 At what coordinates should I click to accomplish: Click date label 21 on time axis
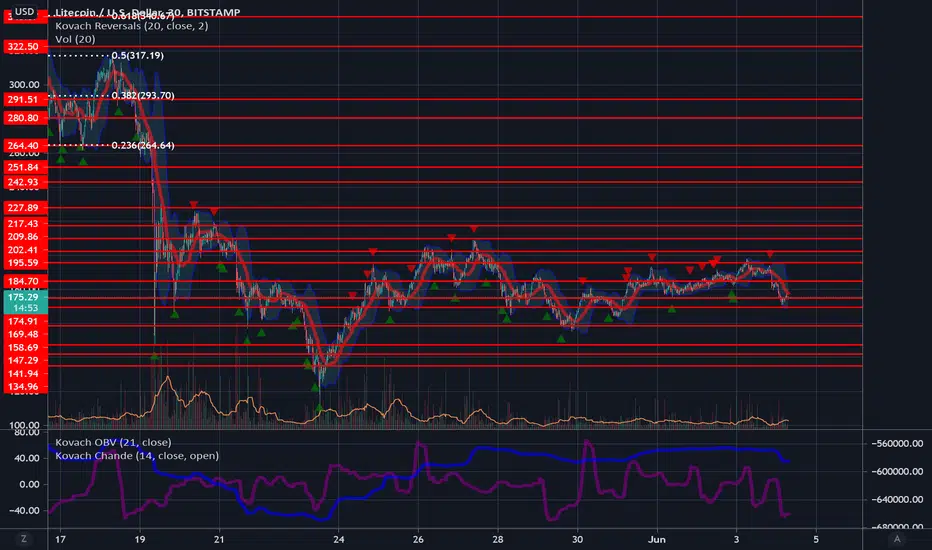(x=219, y=539)
